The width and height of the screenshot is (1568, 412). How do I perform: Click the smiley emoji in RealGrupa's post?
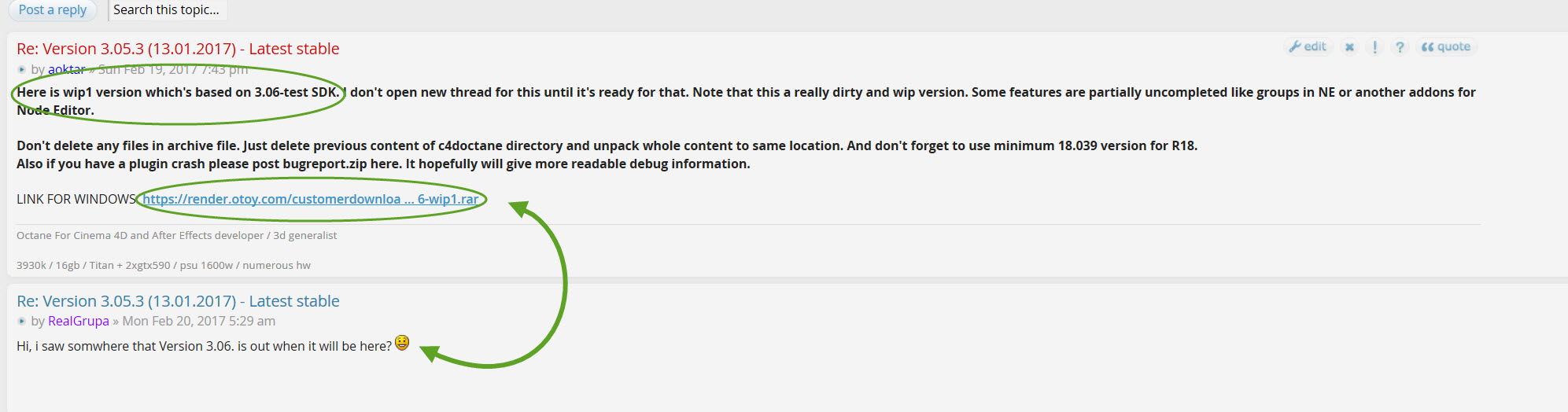click(x=402, y=343)
